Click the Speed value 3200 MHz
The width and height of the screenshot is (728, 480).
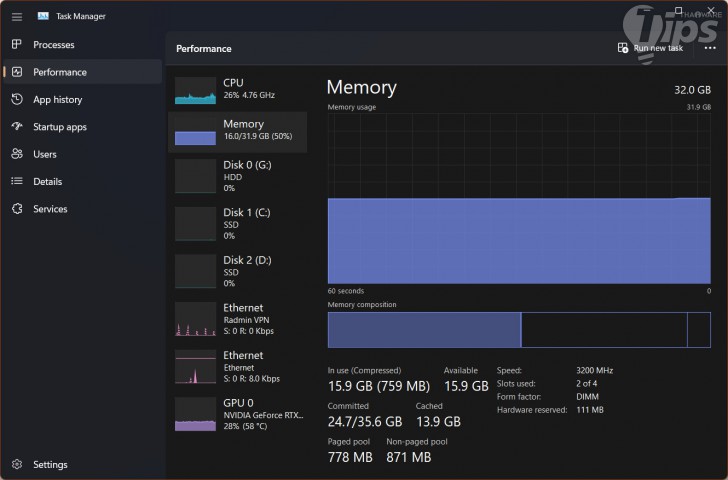pyautogui.click(x=594, y=370)
